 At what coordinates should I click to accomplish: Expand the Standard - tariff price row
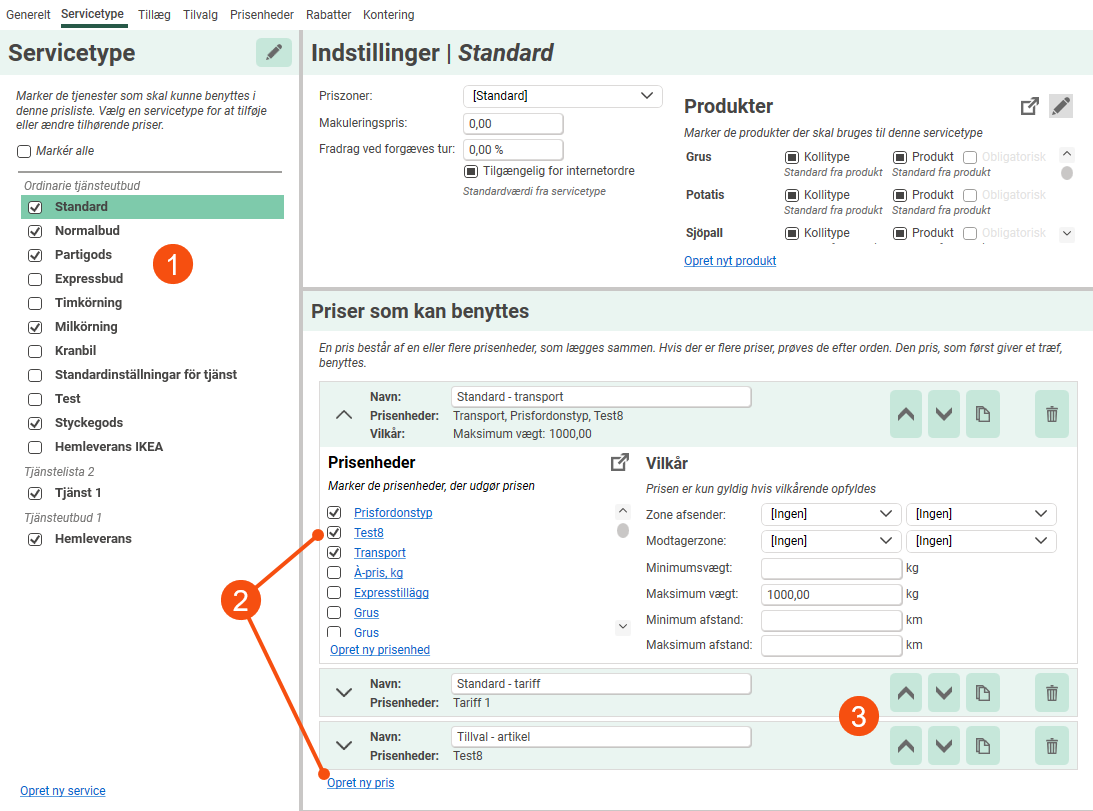click(x=344, y=692)
